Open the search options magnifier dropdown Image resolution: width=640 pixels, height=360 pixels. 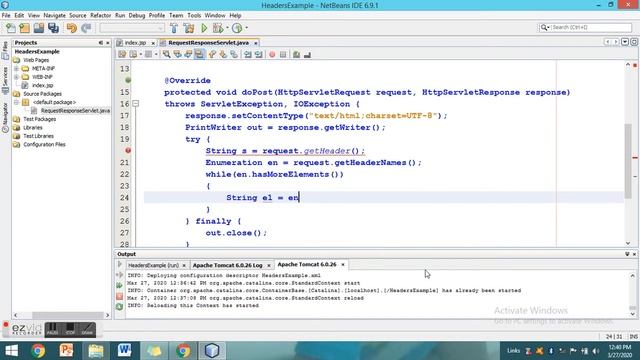point(545,27)
